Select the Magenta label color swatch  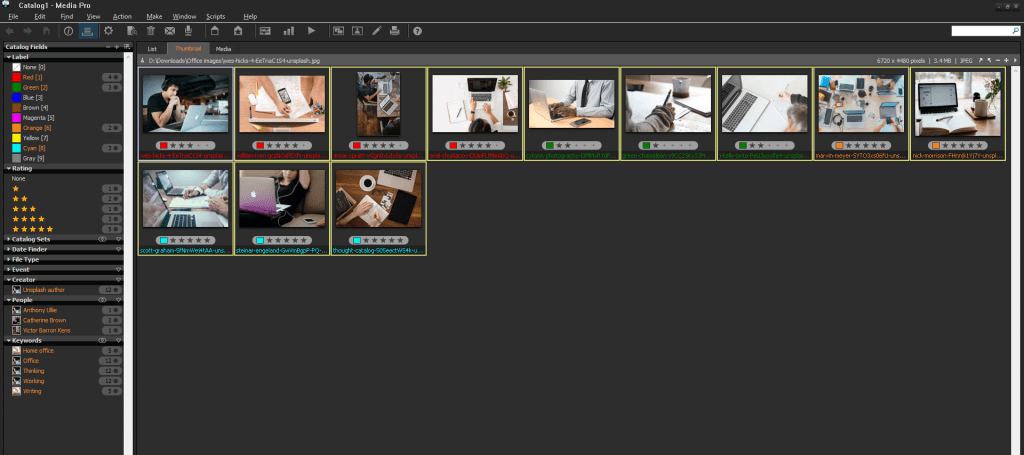click(x=16, y=118)
